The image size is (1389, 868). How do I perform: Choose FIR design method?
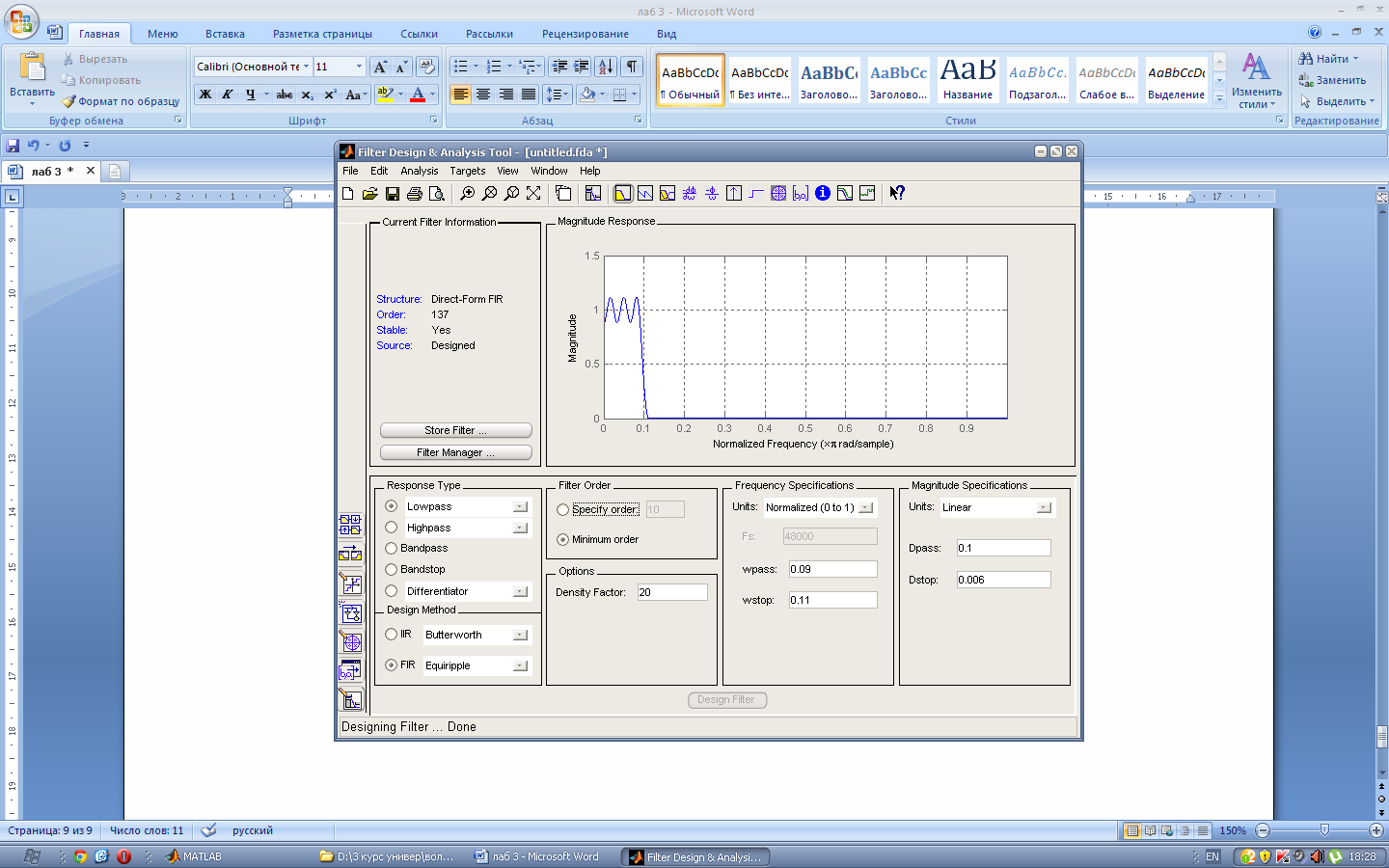pos(392,665)
